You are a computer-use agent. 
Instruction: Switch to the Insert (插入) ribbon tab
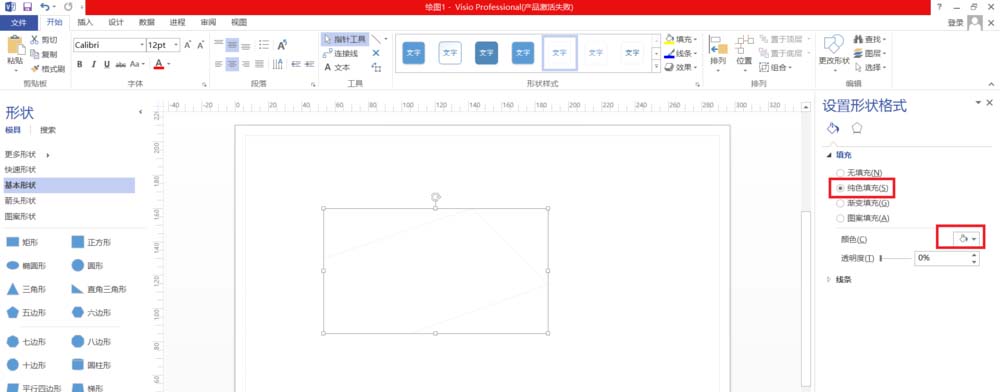tap(85, 22)
